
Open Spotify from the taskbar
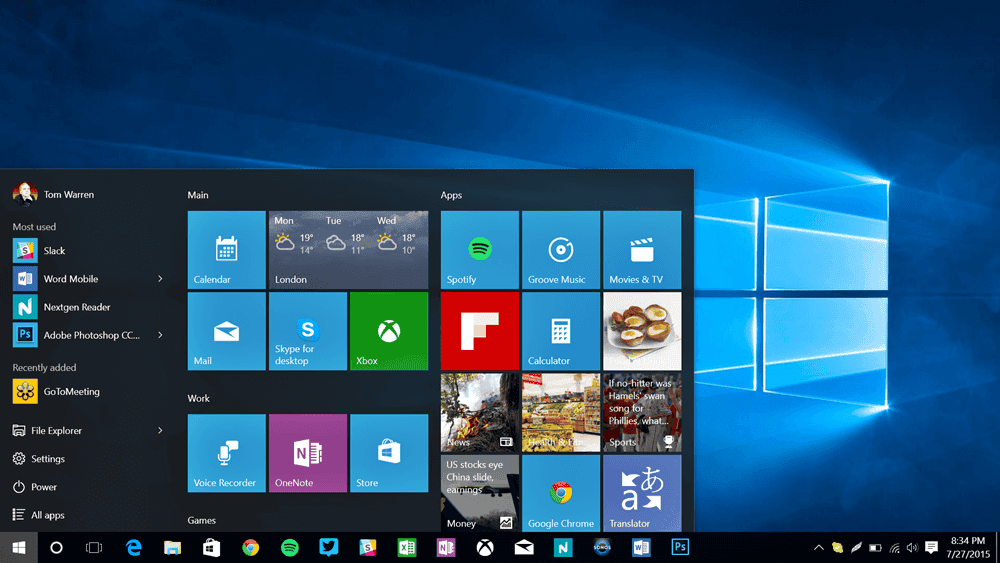pyautogui.click(x=290, y=548)
